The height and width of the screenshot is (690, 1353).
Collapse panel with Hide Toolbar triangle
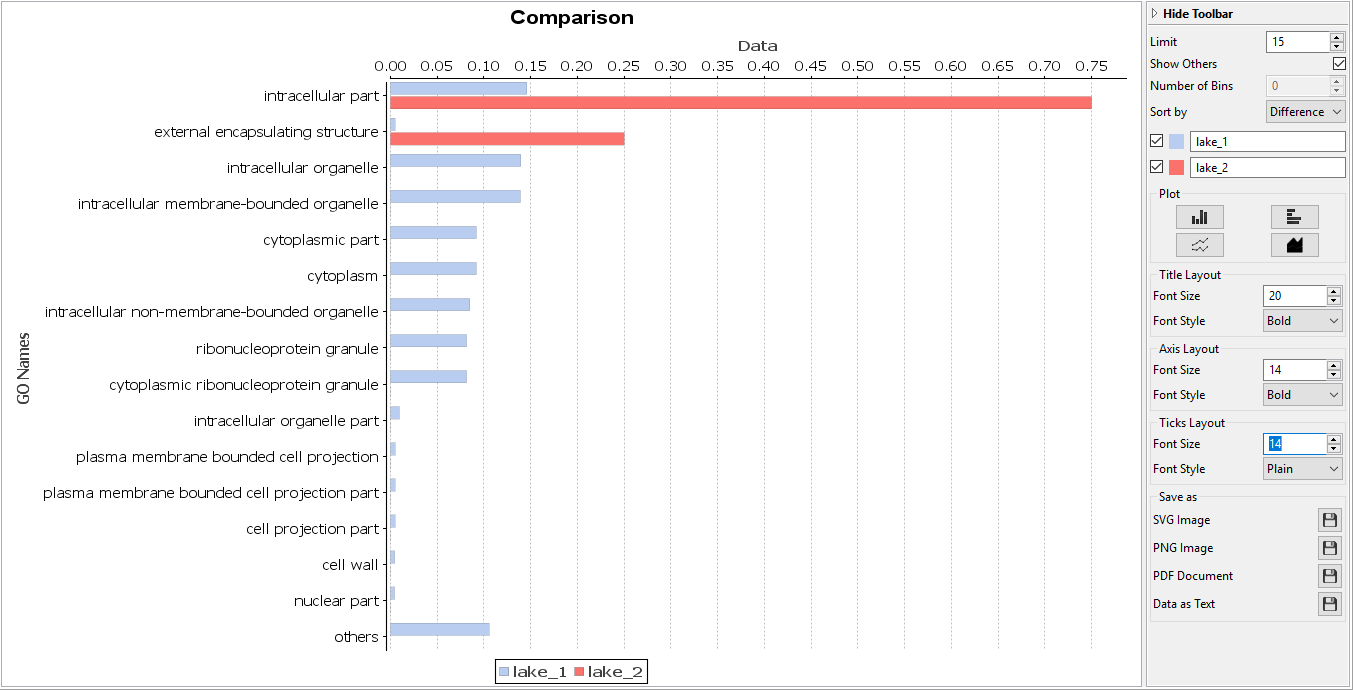click(1155, 14)
